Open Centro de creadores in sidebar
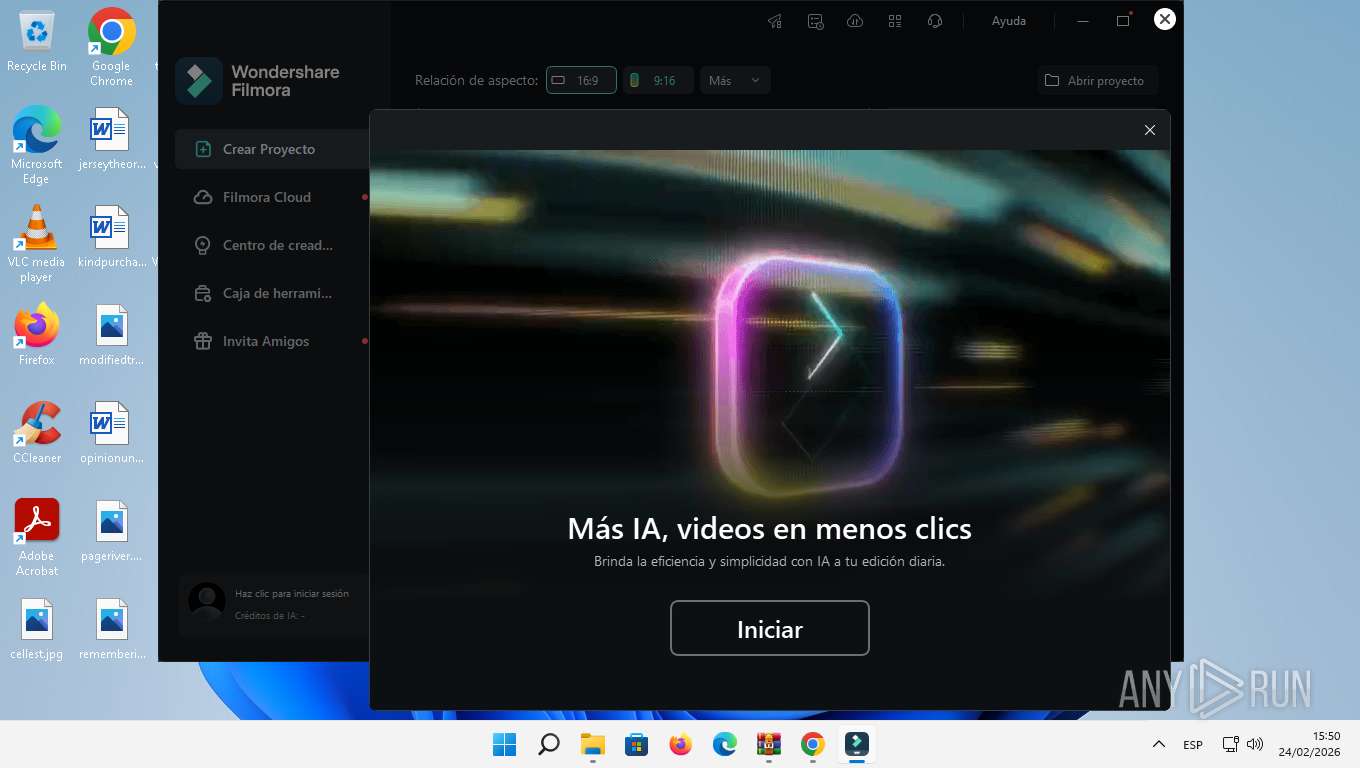The width and height of the screenshot is (1360, 768). (272, 245)
